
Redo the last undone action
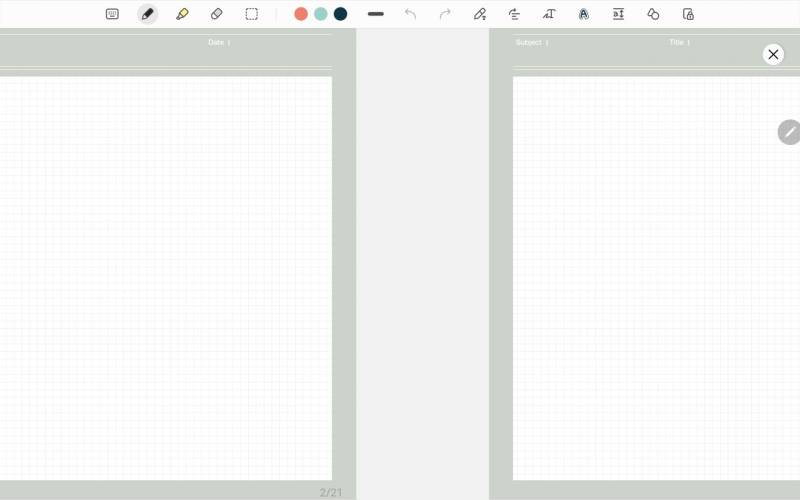tap(445, 14)
